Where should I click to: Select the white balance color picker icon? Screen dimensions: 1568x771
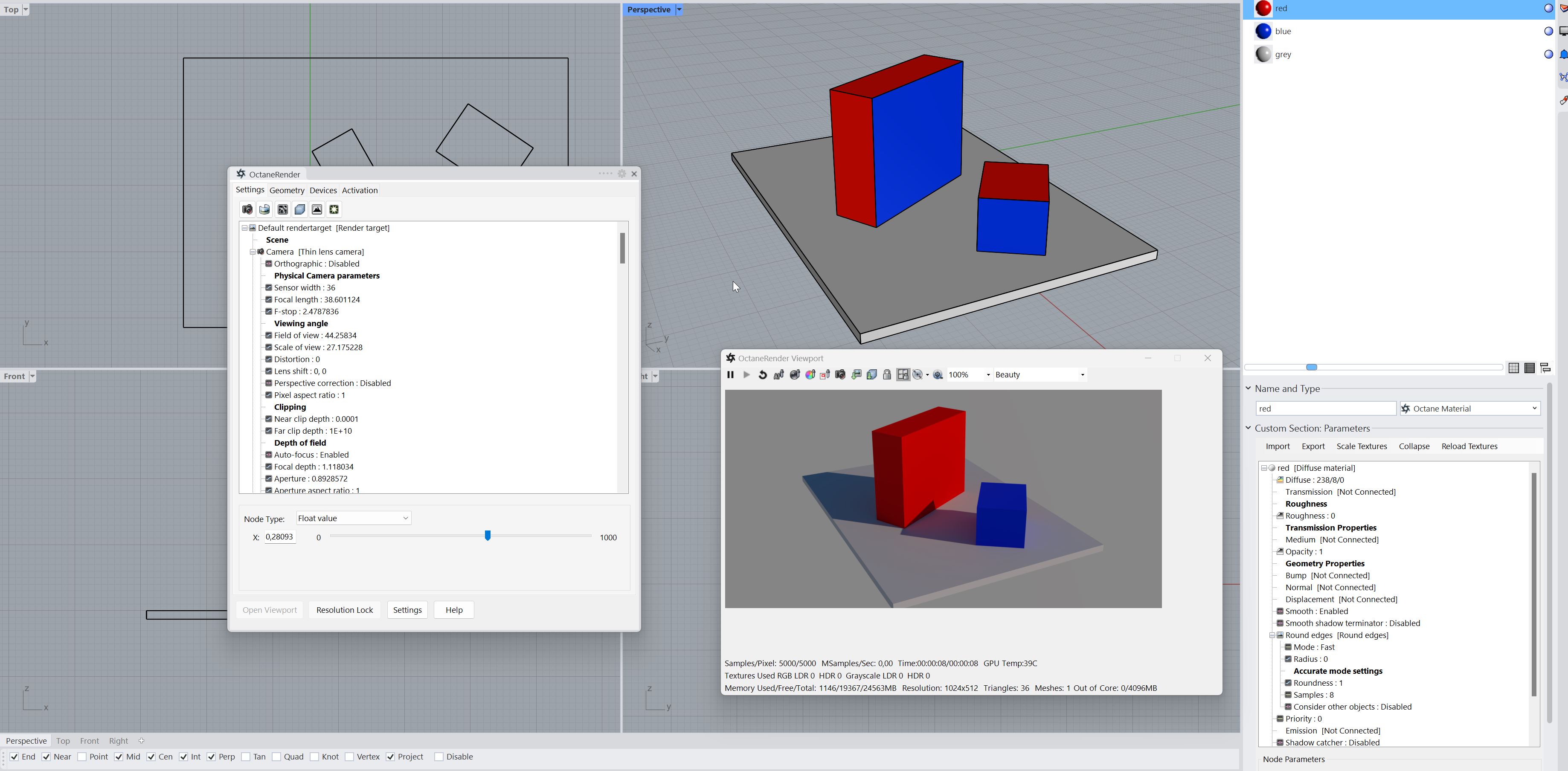[810, 375]
